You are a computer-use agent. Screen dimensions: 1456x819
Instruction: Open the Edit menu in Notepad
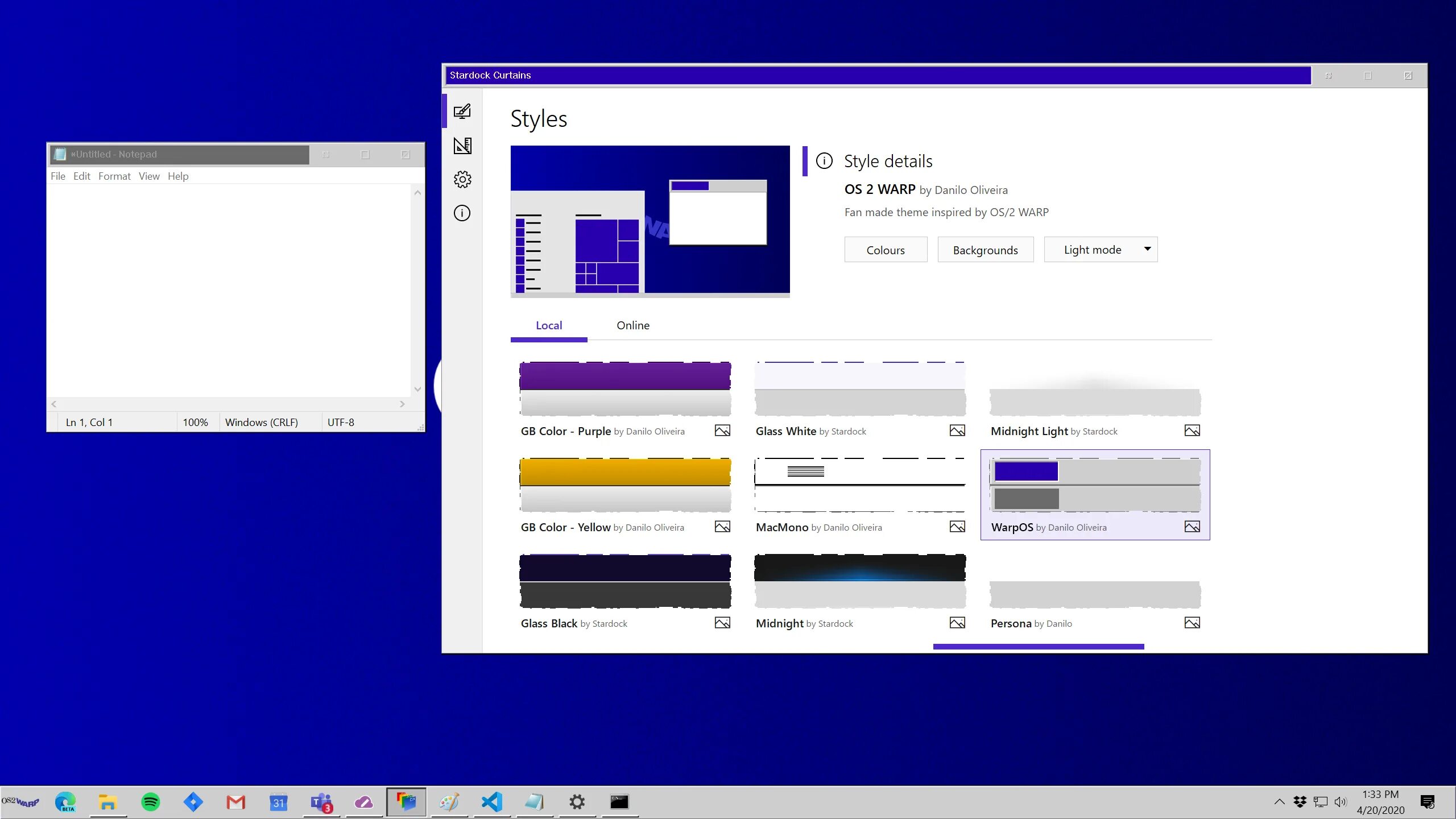tap(82, 176)
